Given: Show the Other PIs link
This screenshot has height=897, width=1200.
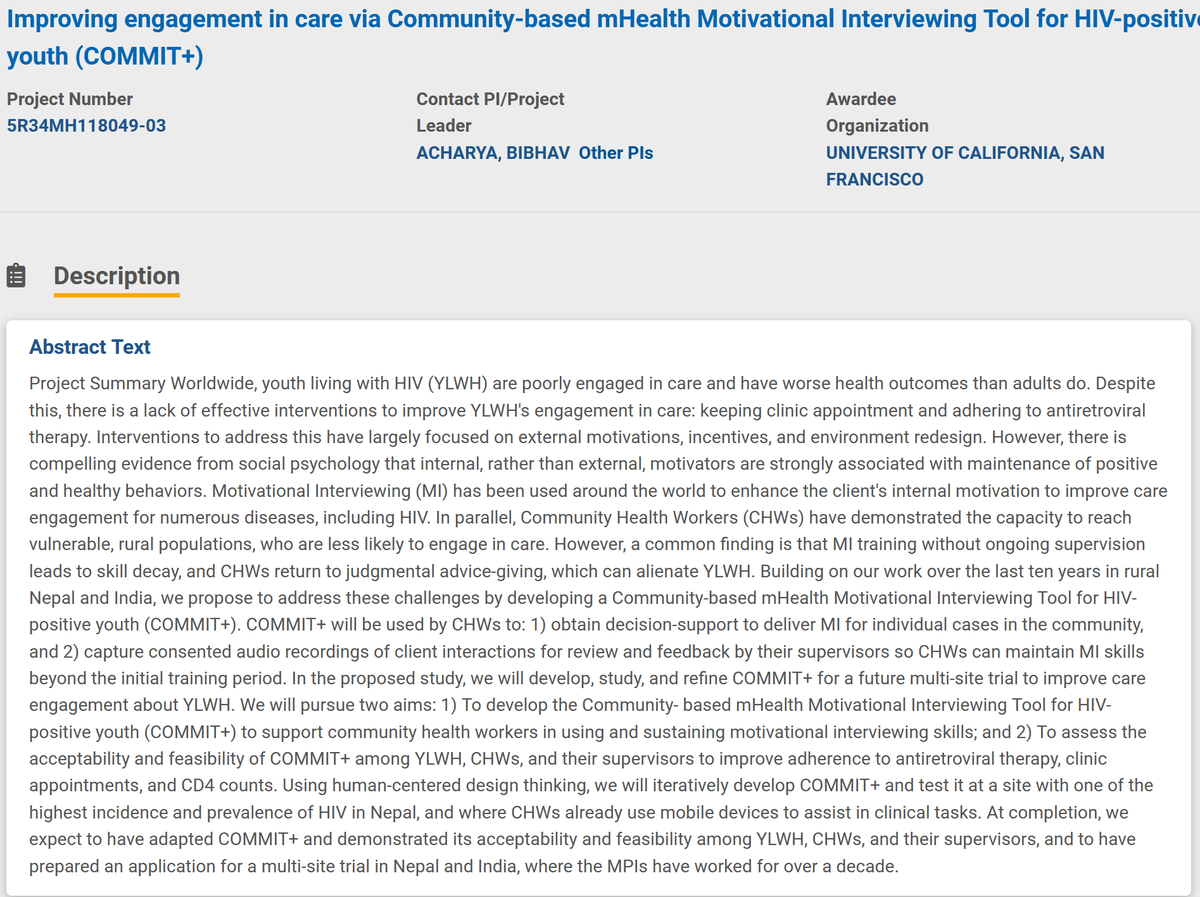Looking at the screenshot, I should click(x=616, y=153).
